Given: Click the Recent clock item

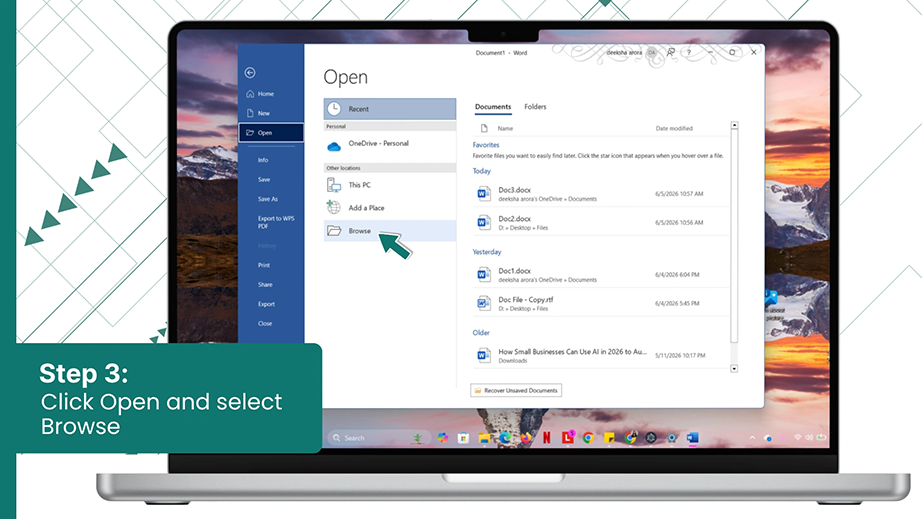Looking at the screenshot, I should (389, 109).
